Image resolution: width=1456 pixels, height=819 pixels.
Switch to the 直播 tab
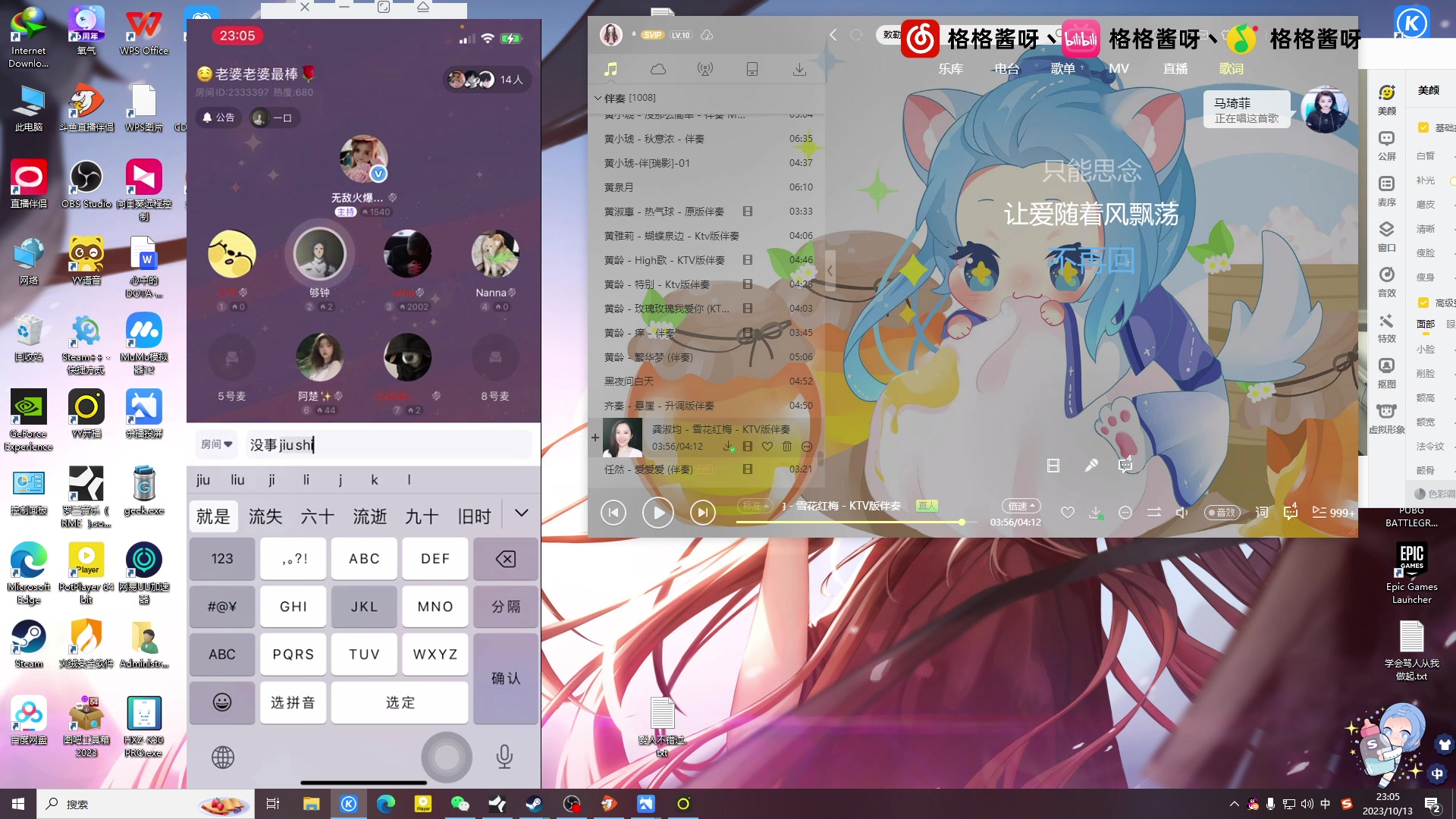point(1175,69)
